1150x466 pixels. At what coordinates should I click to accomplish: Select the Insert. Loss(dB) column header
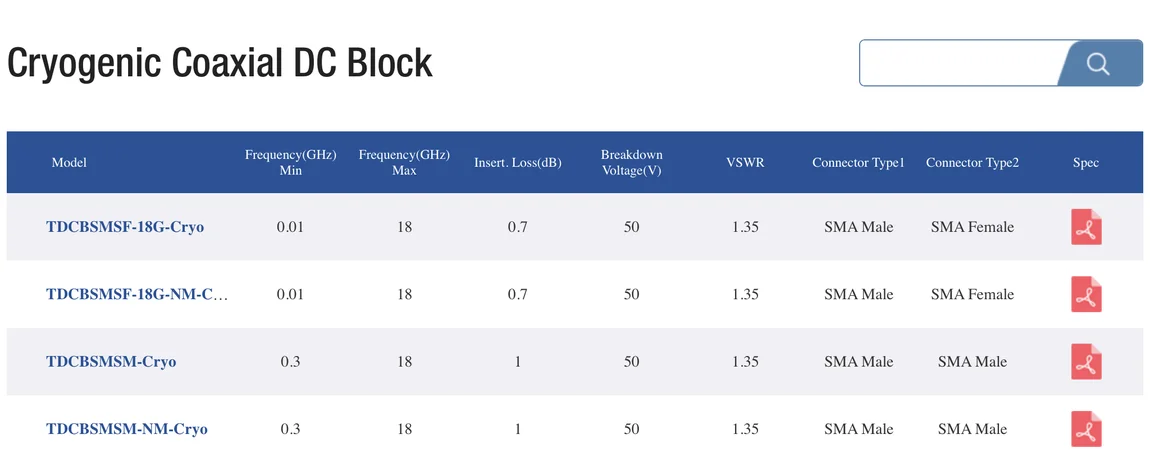click(x=517, y=162)
